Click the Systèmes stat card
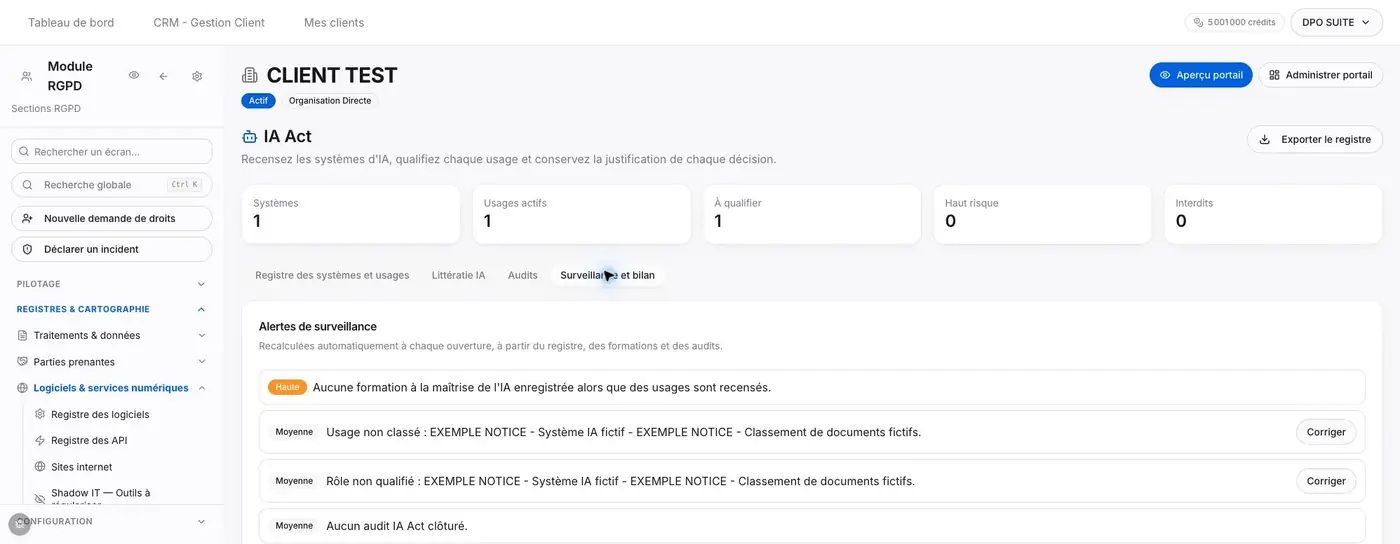Viewport: 1400px width, 544px height. click(351, 214)
